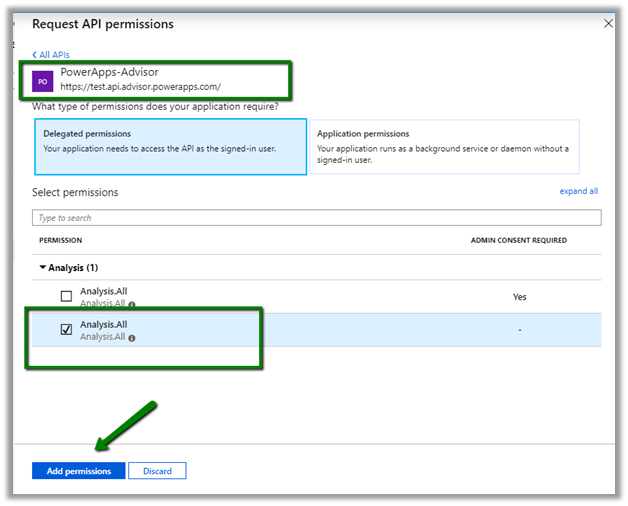Click the Select permissions heading
Screen dimensions: 628x506
[x=75, y=192]
